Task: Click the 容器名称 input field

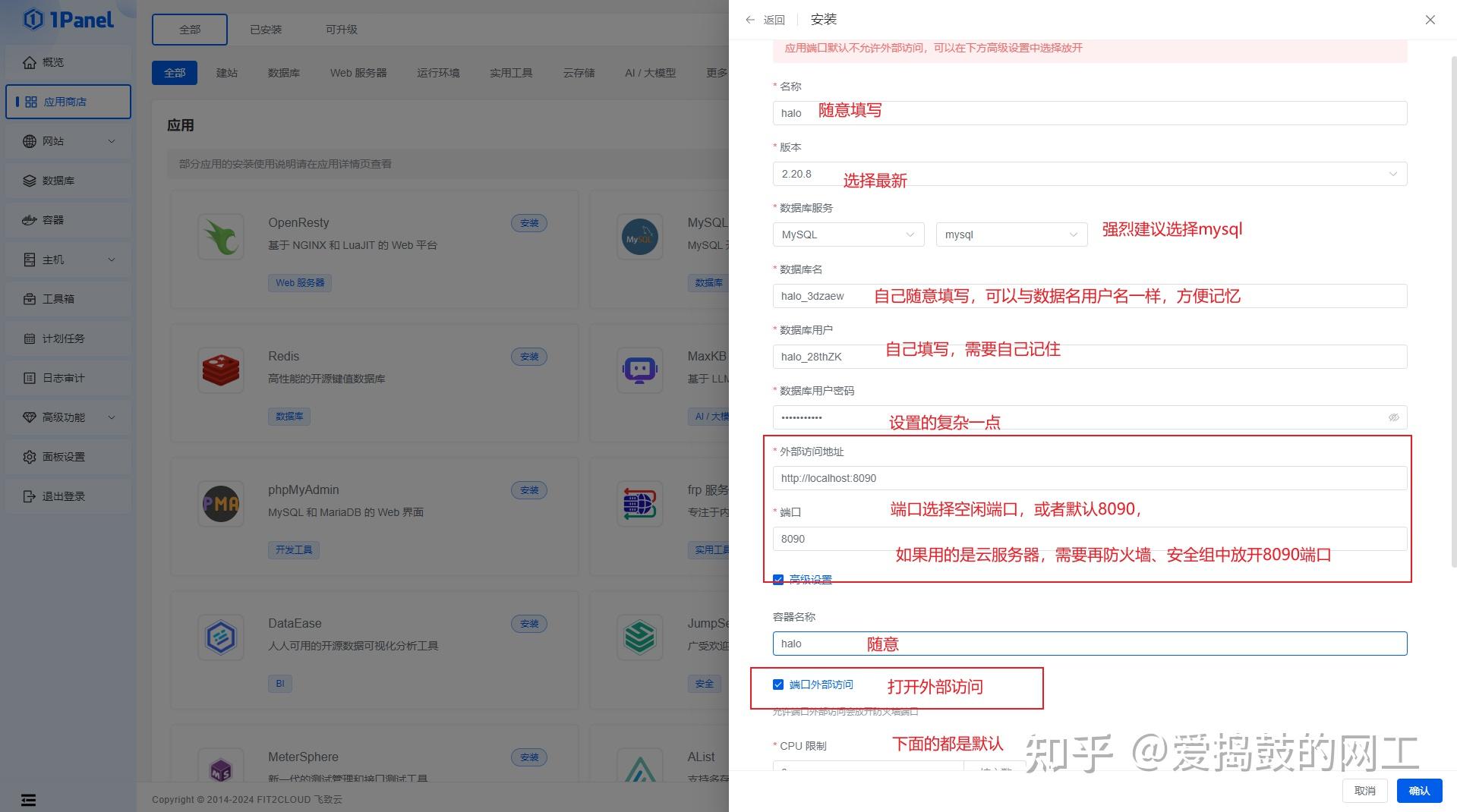Action: [x=1090, y=644]
